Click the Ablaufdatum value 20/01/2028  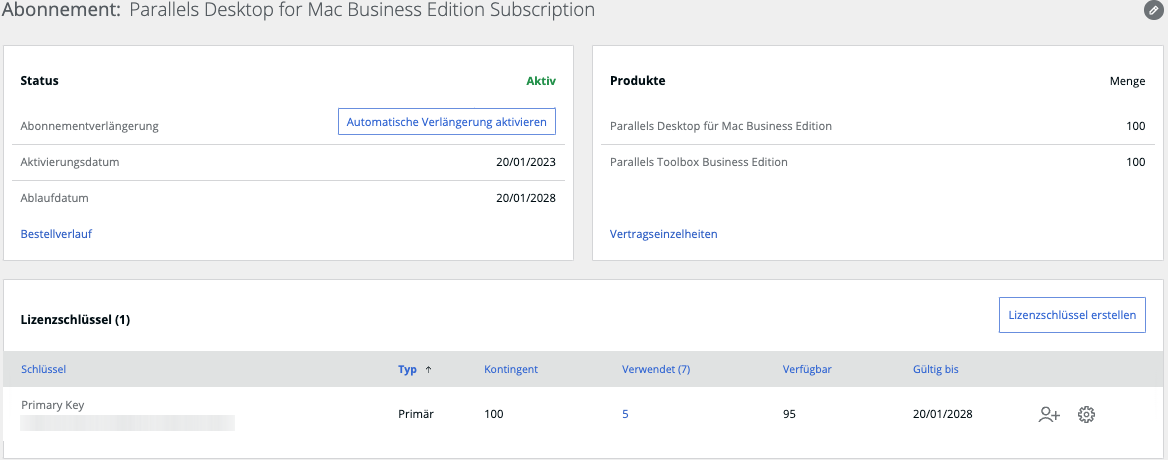coord(526,198)
